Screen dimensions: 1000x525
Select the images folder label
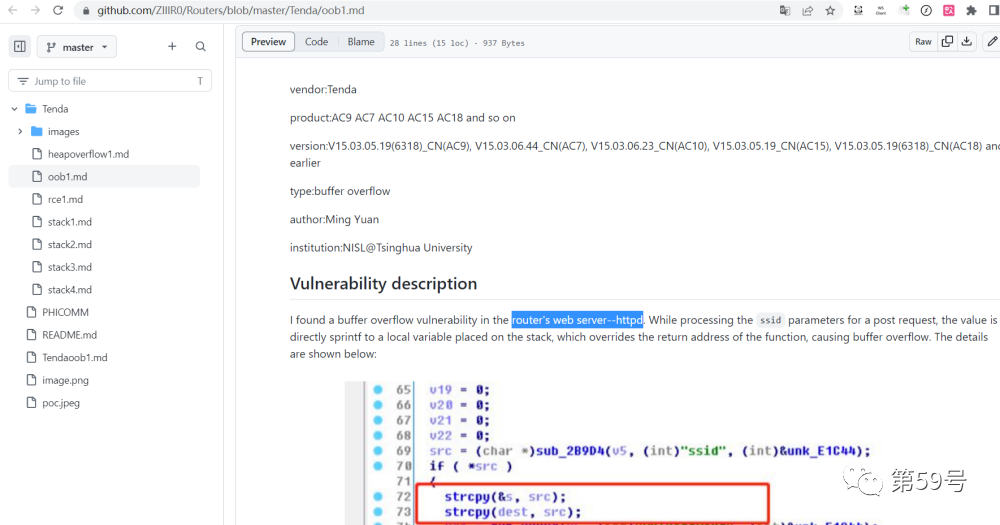[x=64, y=131]
